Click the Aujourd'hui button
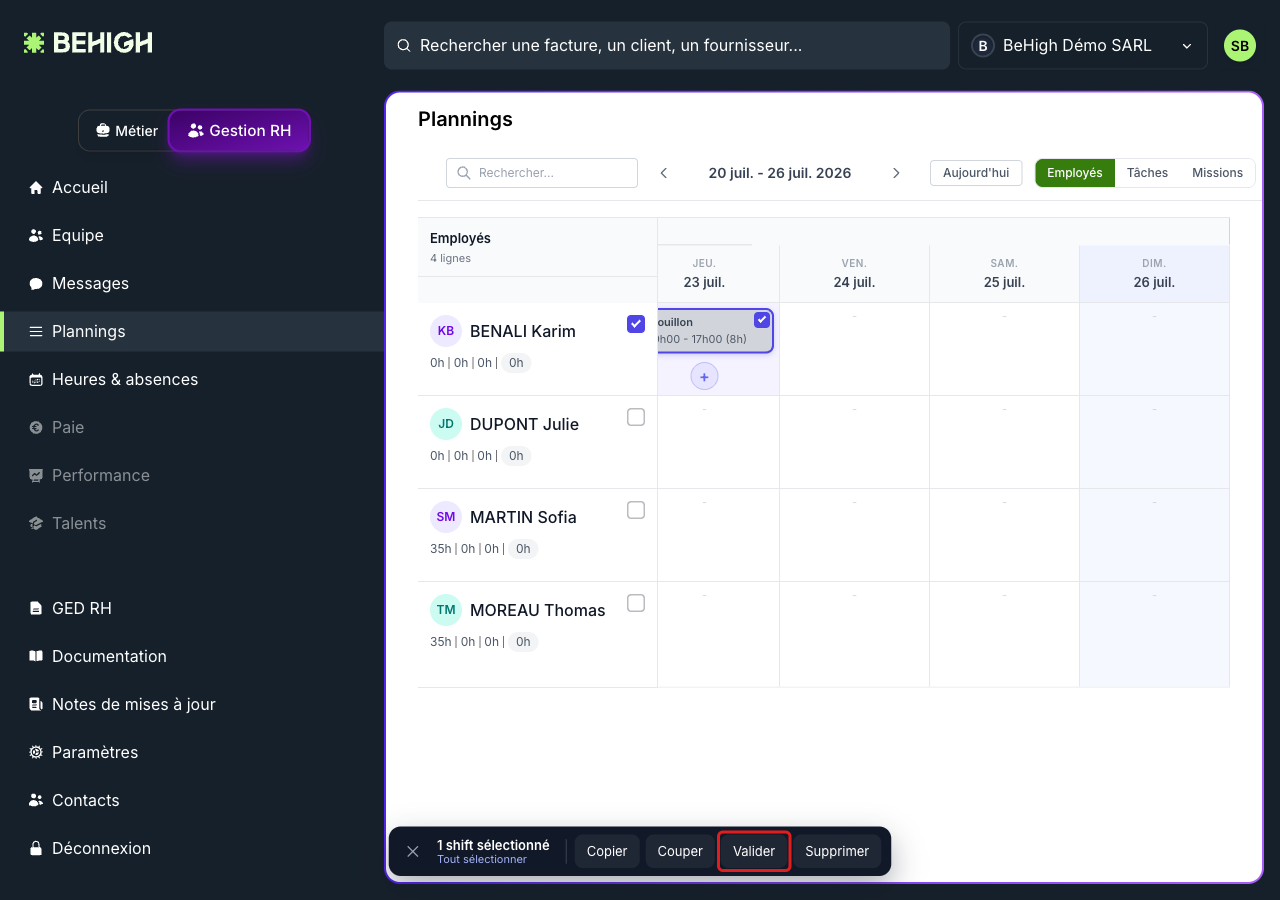 976,173
